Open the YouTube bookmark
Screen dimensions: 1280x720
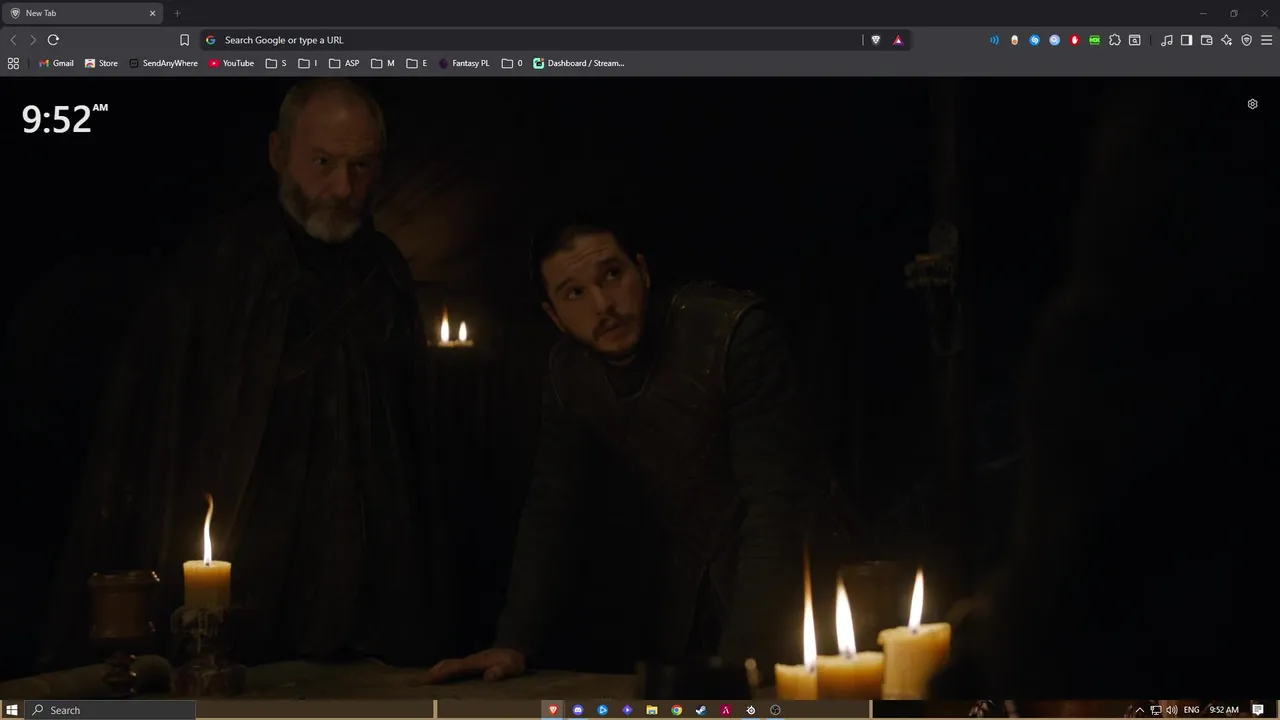pyautogui.click(x=231, y=63)
